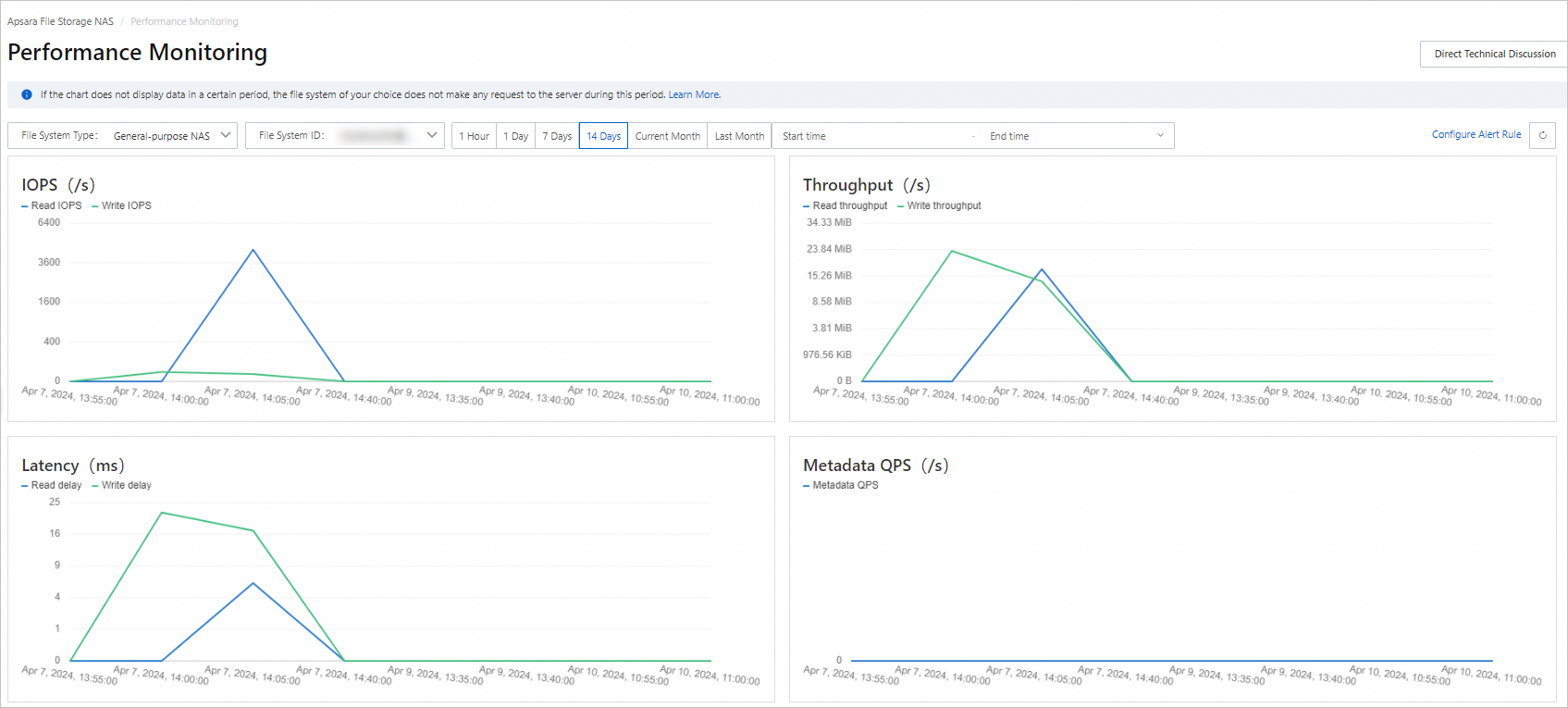Screen dimensions: 1568x708
Task: Toggle the Read throughput legend item
Action: [845, 205]
